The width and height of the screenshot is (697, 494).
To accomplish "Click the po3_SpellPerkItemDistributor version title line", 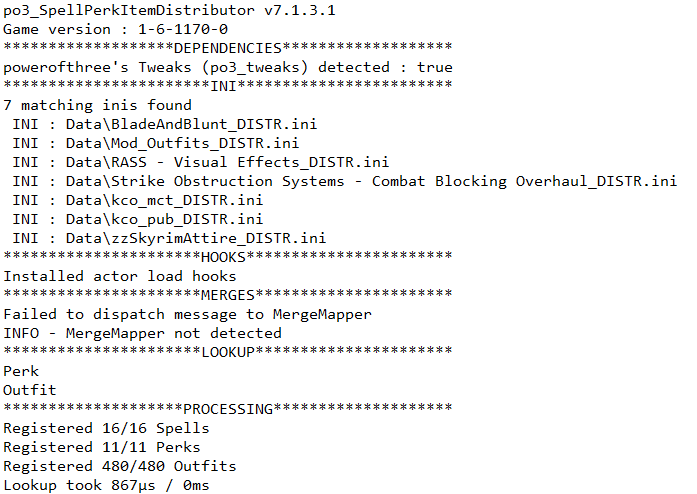I will coord(169,10).
